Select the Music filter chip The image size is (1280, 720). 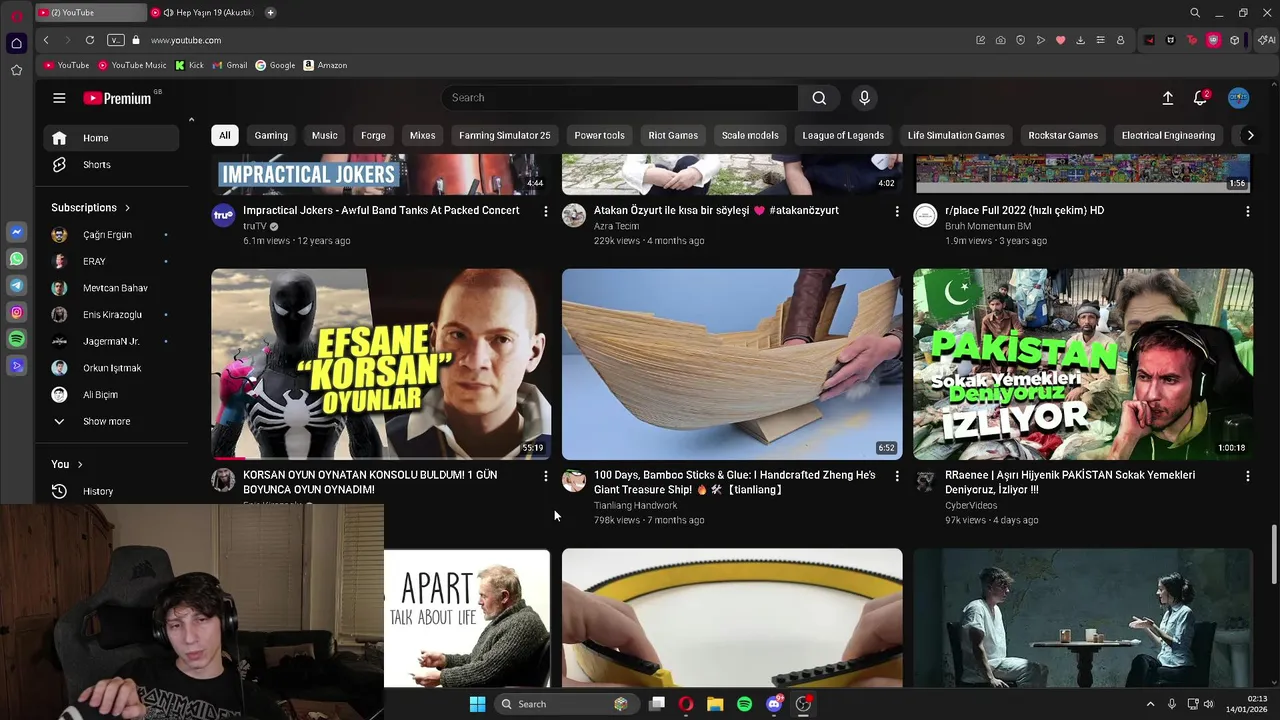325,135
